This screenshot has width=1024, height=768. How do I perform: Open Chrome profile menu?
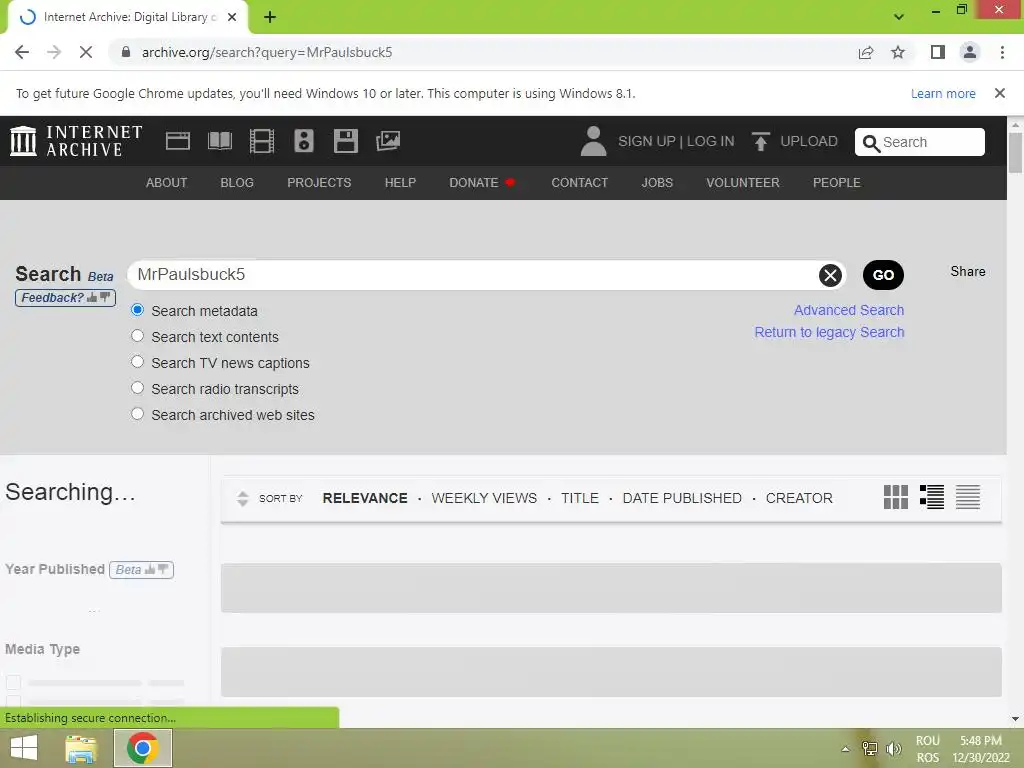tap(970, 52)
